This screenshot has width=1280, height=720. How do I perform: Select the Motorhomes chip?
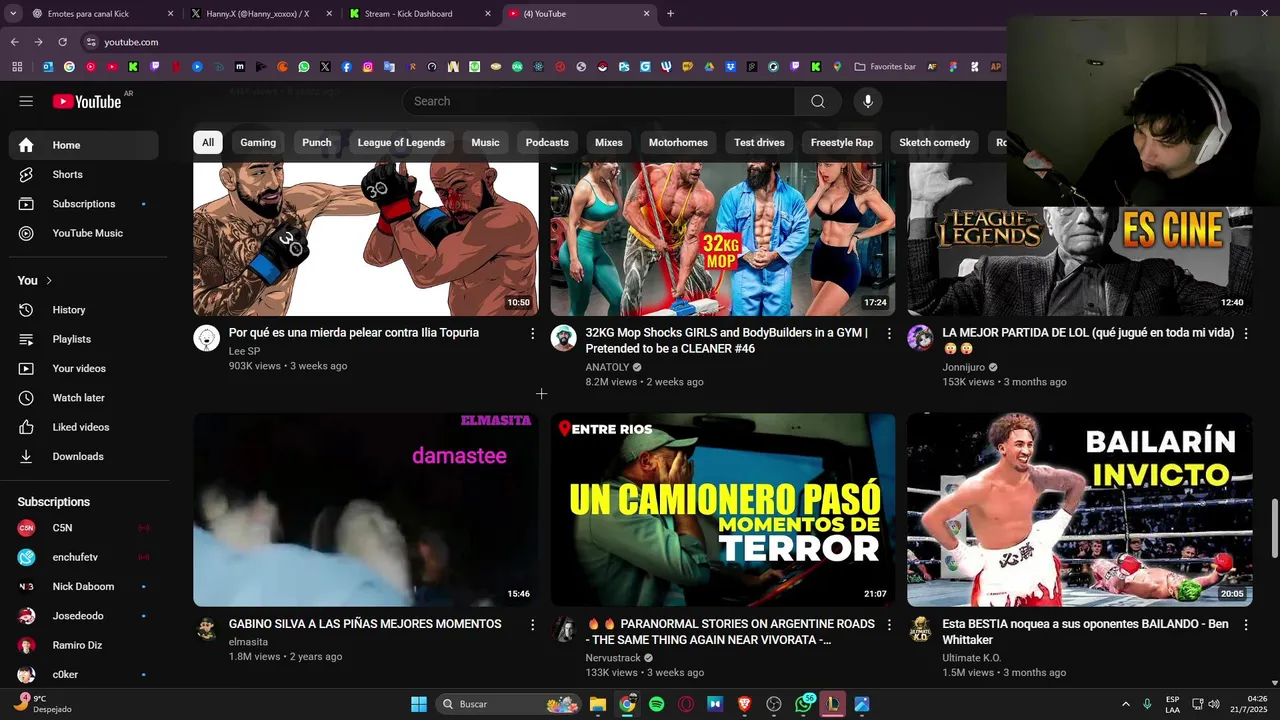(x=678, y=142)
